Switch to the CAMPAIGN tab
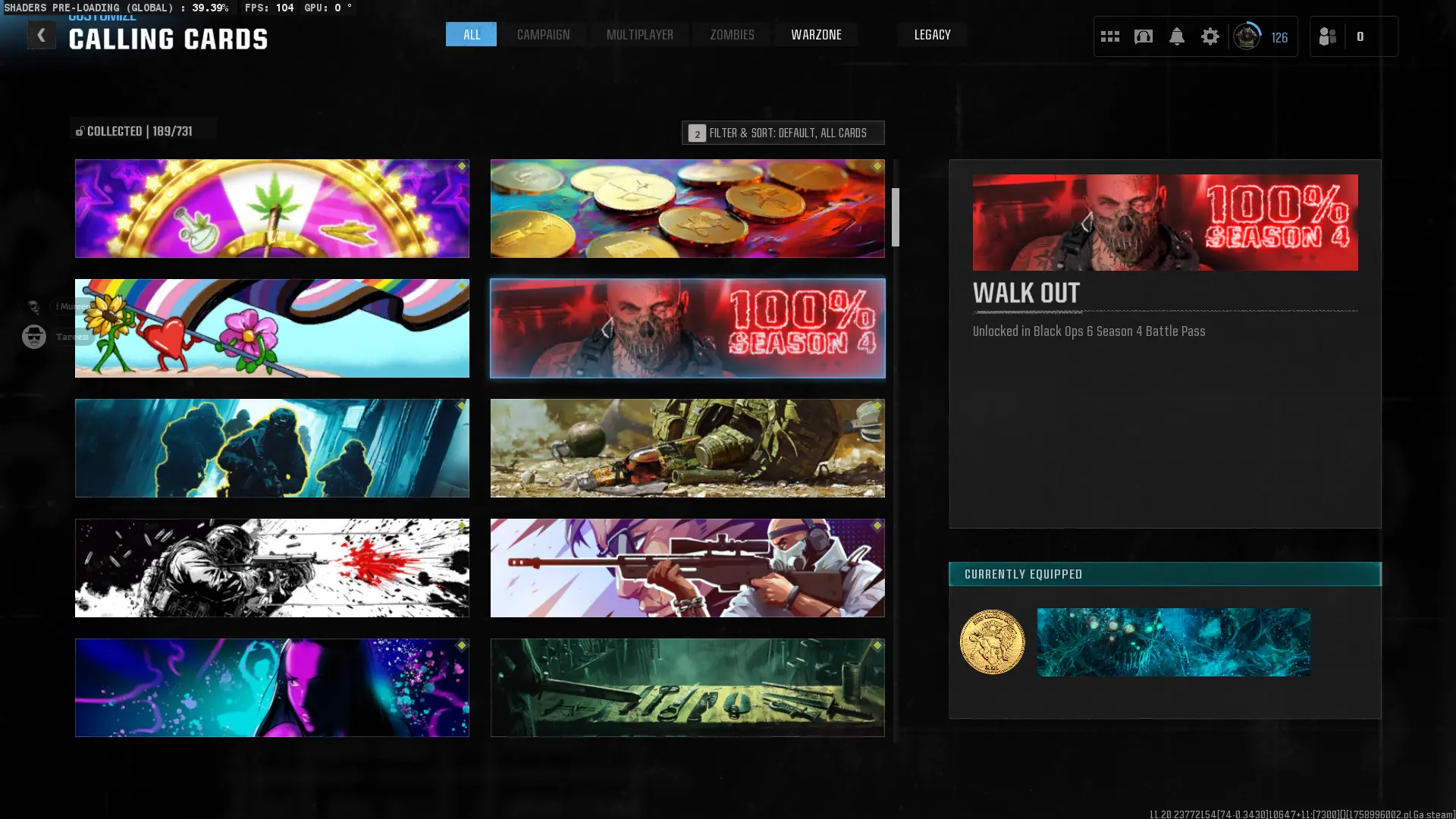 pyautogui.click(x=543, y=35)
